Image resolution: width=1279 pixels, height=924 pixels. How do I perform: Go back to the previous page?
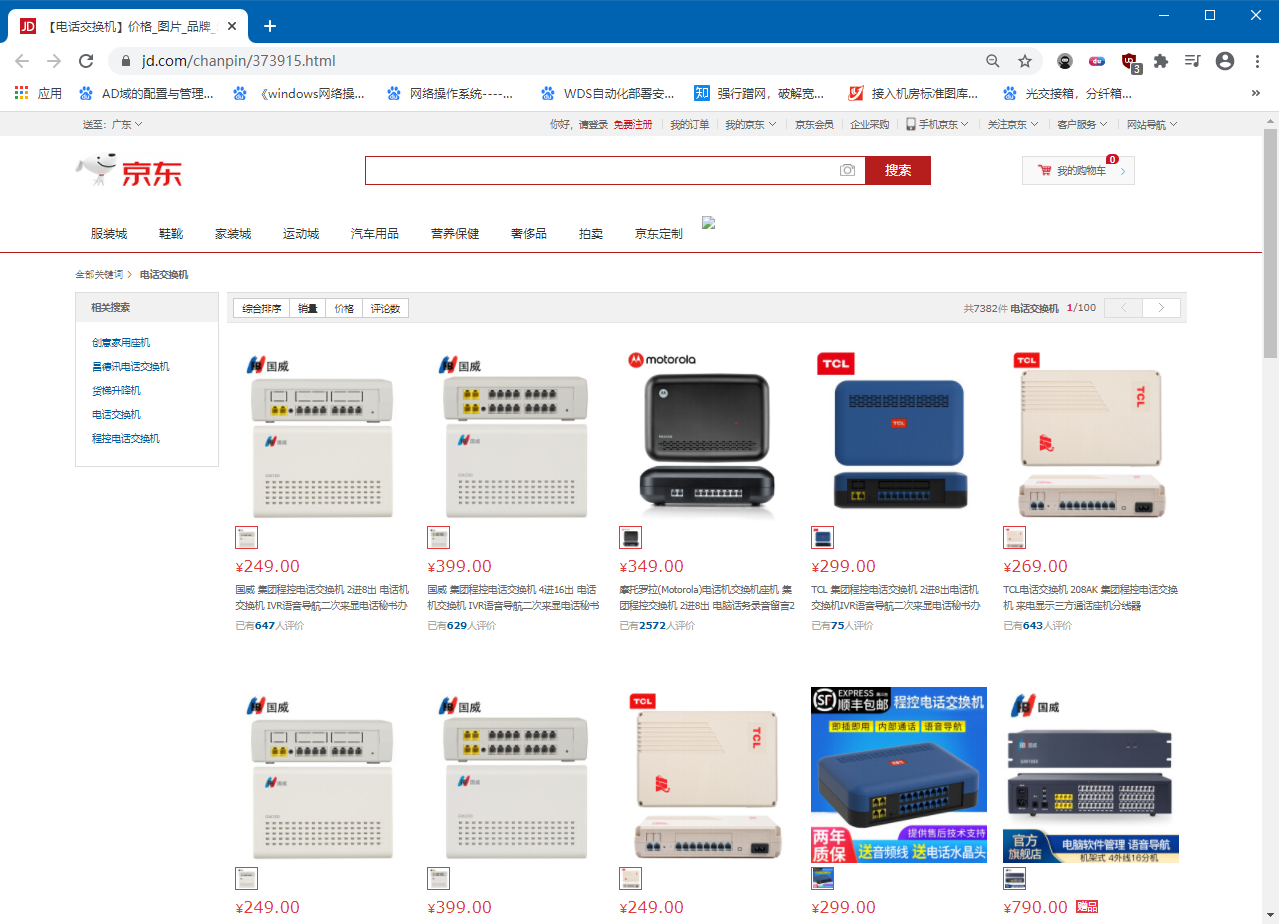[22, 61]
